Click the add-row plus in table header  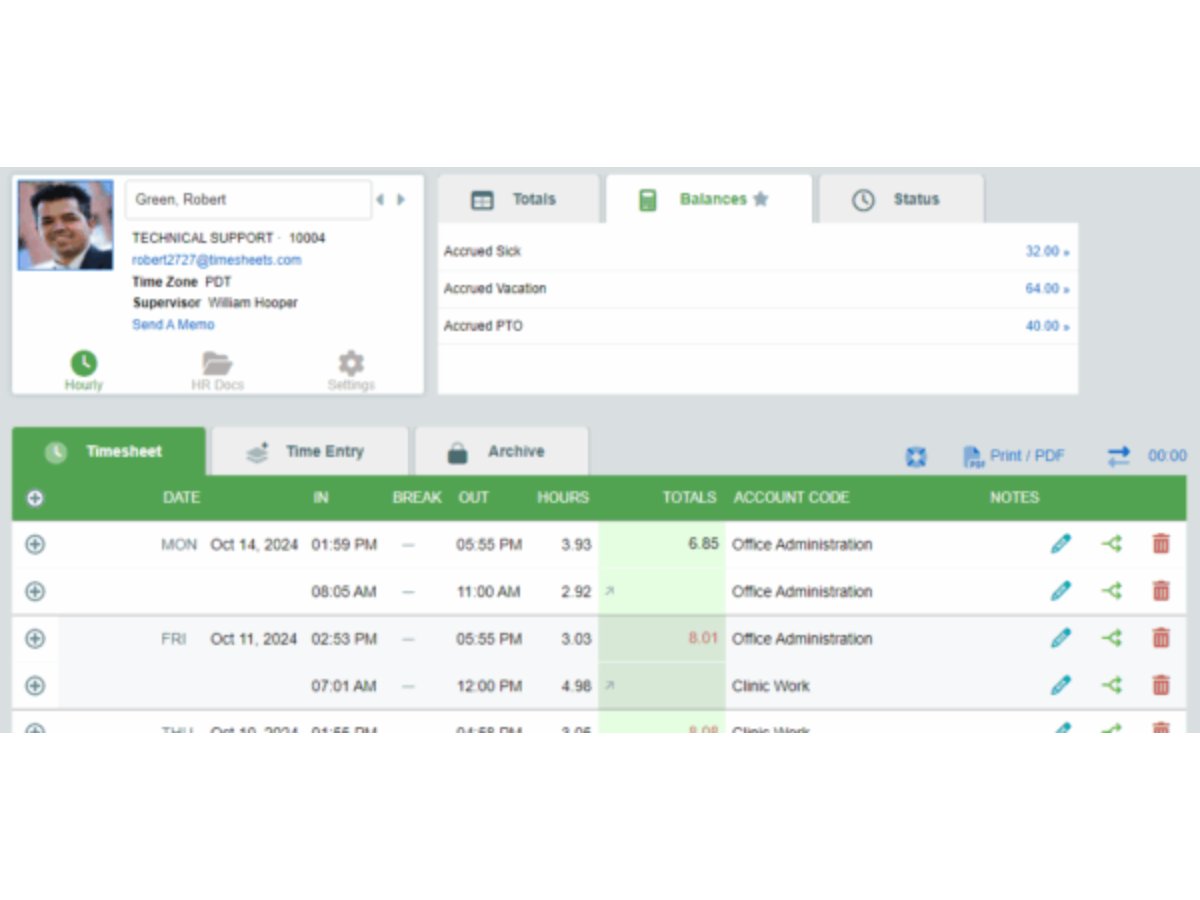[x=34, y=497]
